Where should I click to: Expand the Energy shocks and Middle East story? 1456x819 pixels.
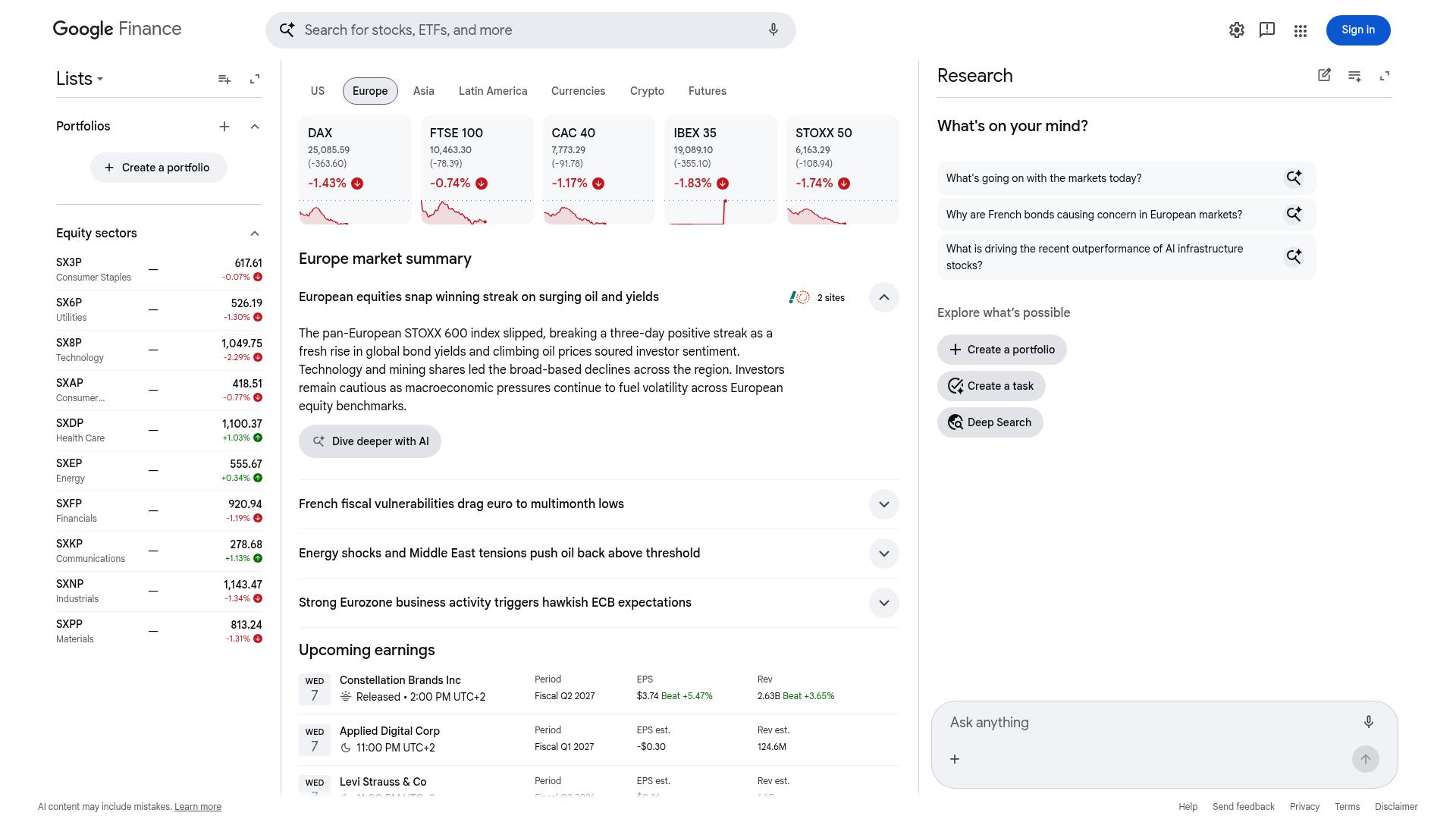click(x=884, y=554)
